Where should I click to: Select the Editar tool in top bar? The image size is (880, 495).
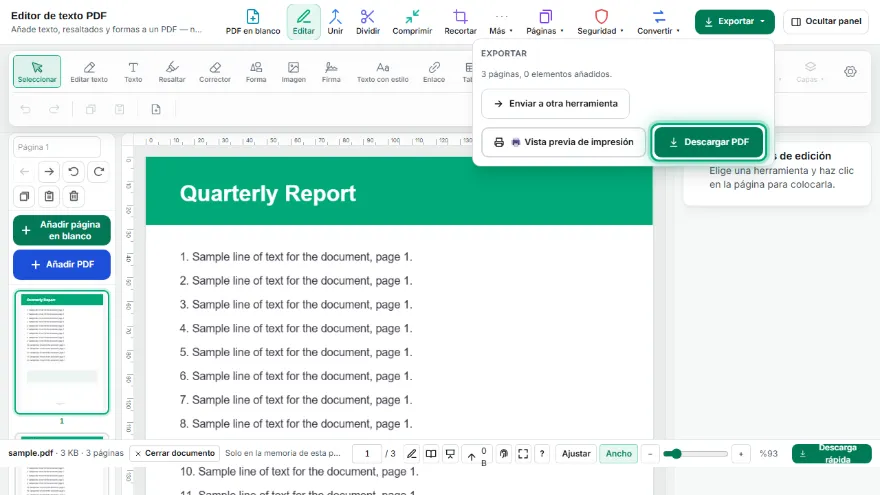304,22
